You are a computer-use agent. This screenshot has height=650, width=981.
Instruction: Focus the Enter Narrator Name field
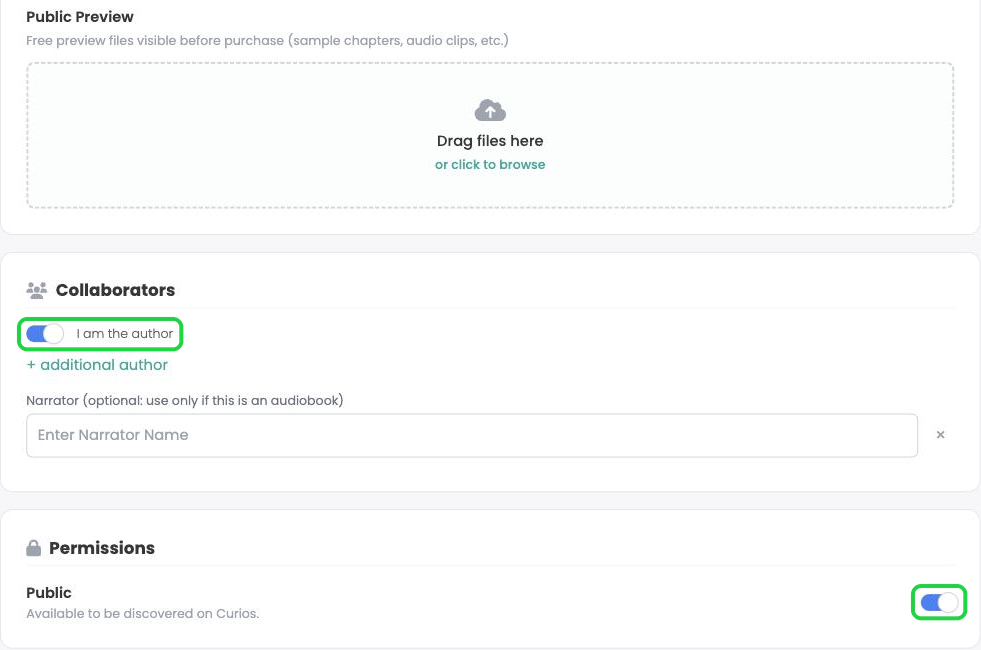tap(472, 435)
